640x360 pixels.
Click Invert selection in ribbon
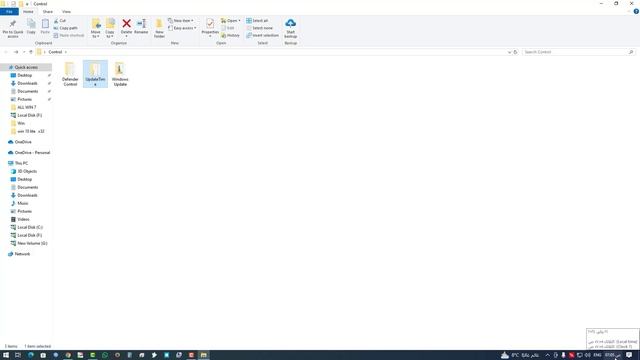click(262, 36)
